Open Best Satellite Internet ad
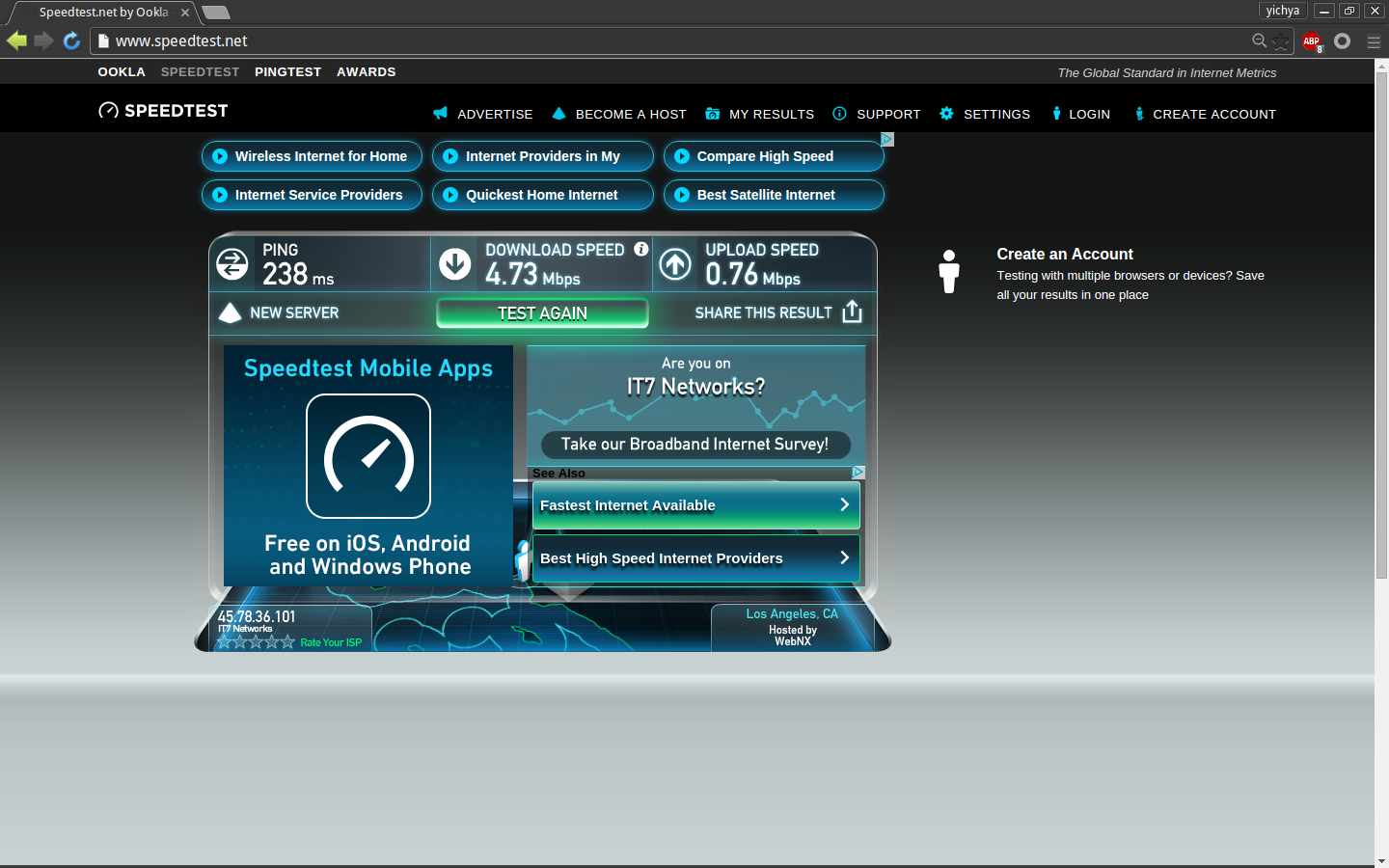Image resolution: width=1389 pixels, height=868 pixels. [774, 195]
